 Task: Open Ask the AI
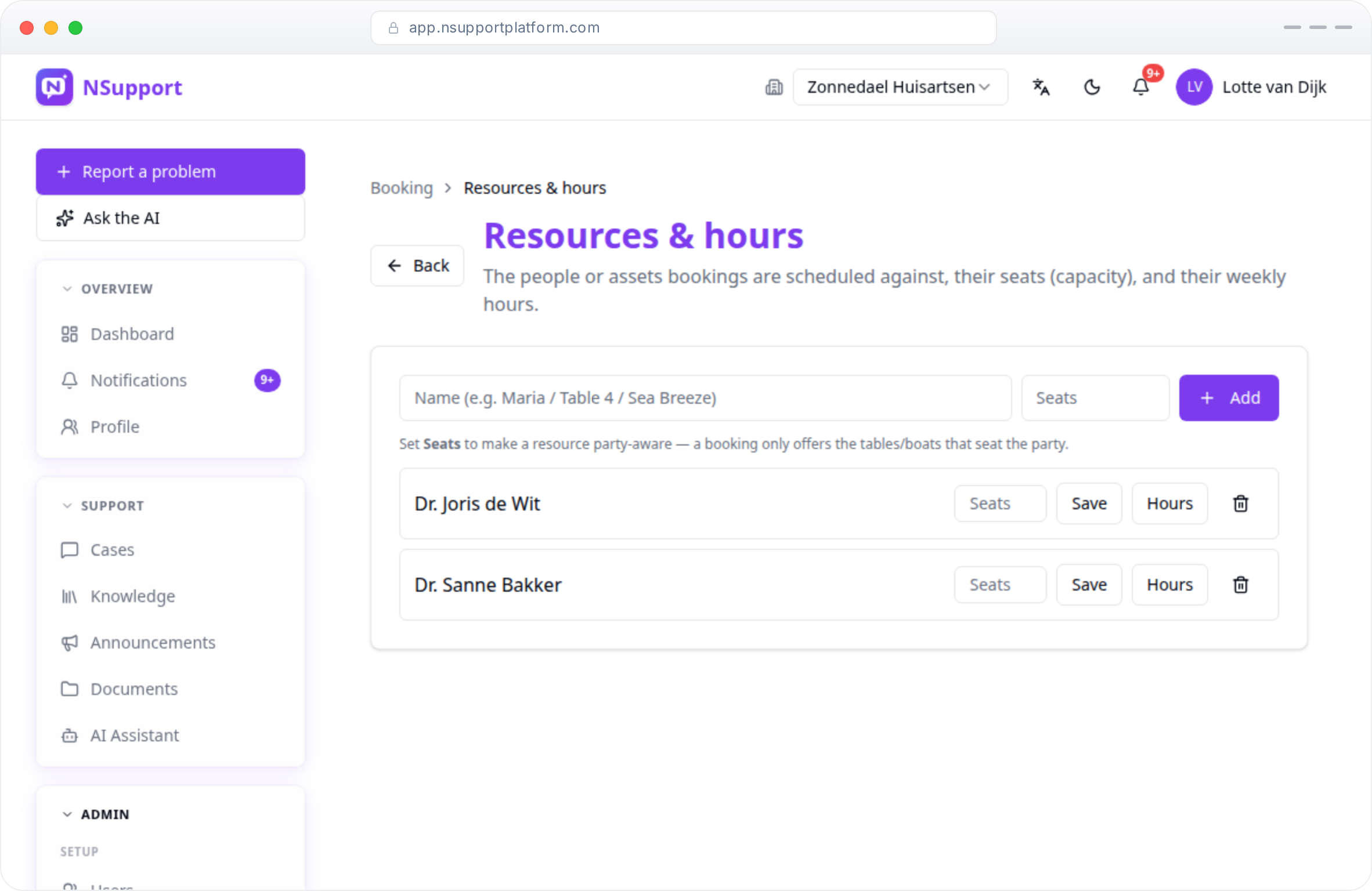pos(171,218)
